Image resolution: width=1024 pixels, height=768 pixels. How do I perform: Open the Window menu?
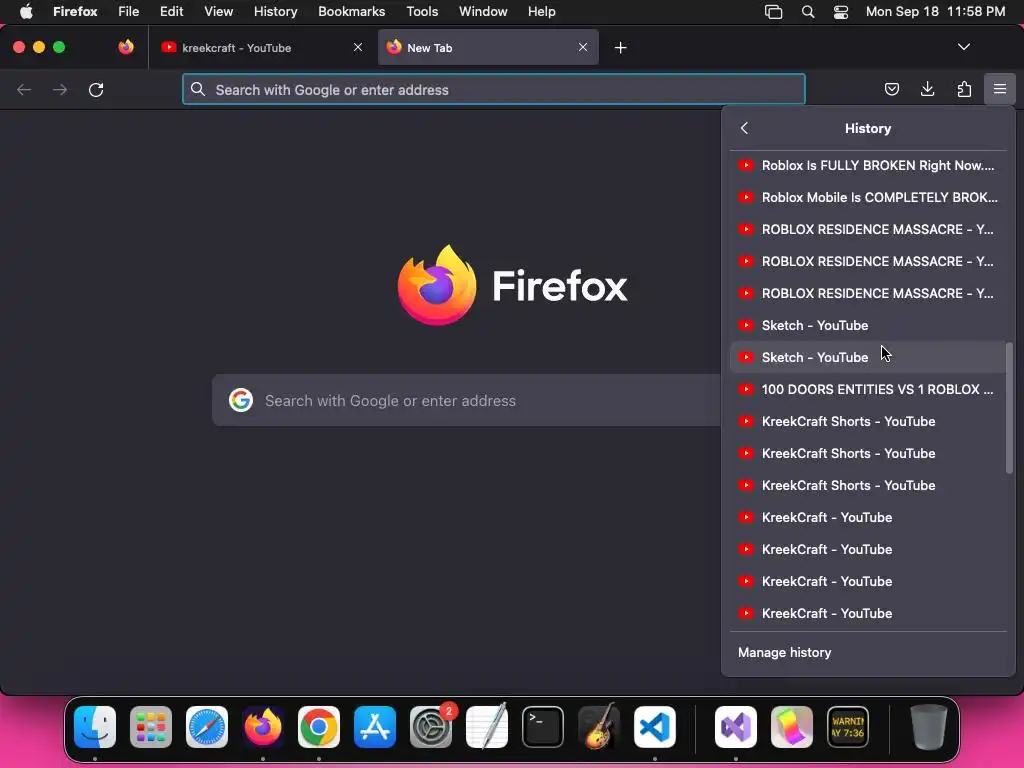pos(483,12)
